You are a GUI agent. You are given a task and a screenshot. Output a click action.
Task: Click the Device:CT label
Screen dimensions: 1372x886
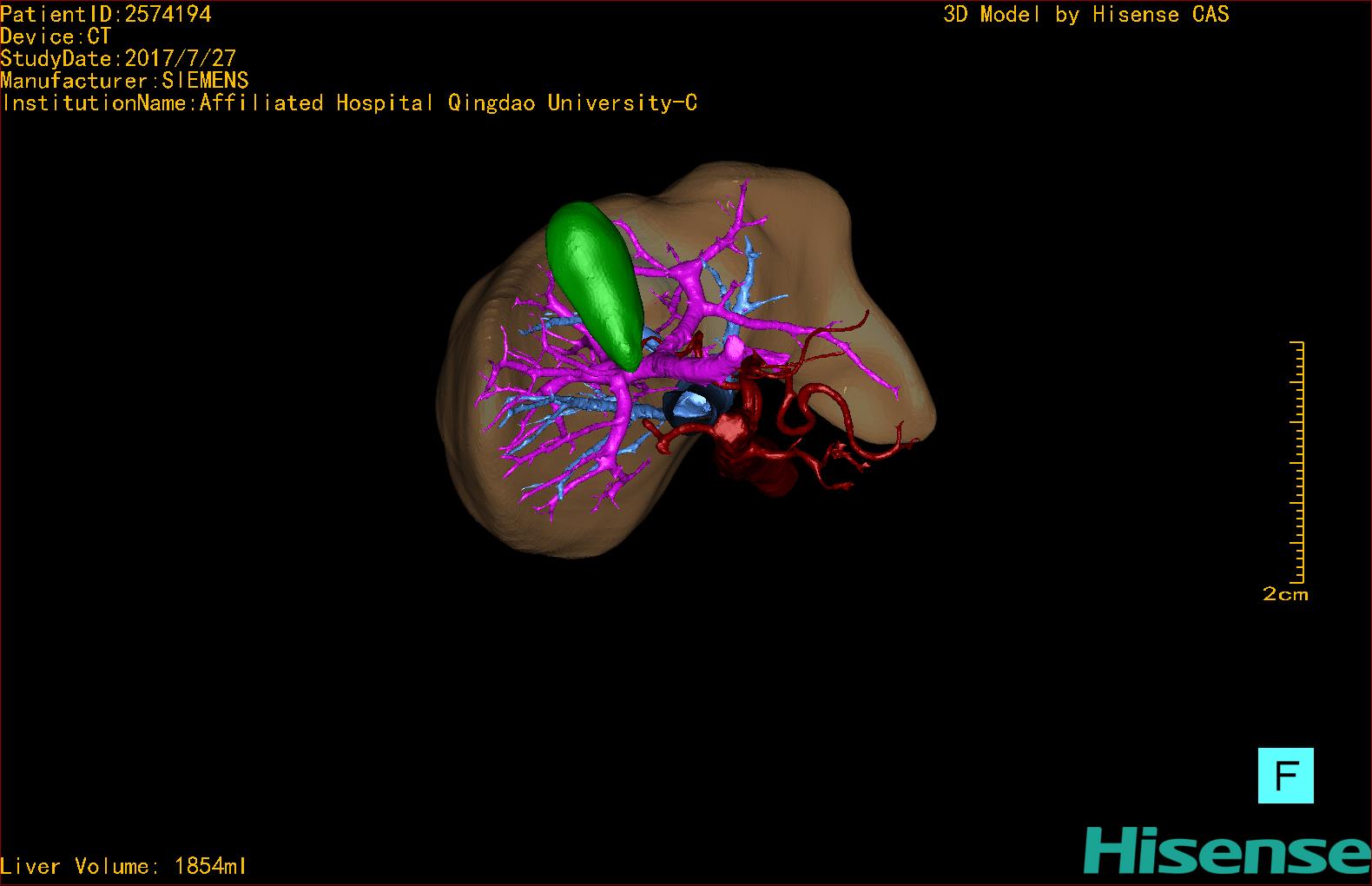(56, 36)
